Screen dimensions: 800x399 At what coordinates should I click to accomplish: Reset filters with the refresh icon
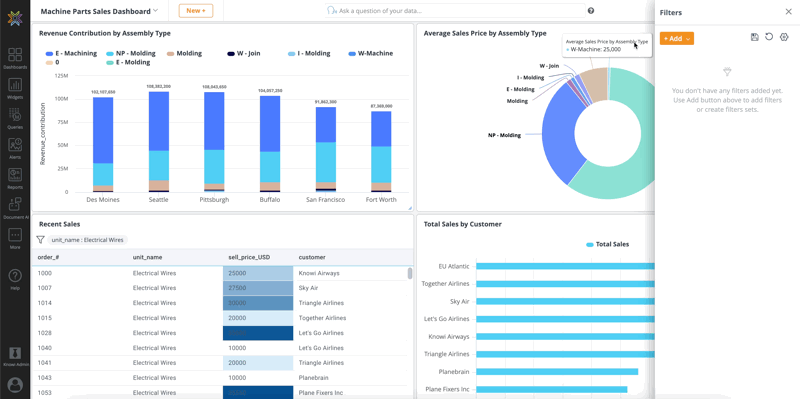click(769, 37)
